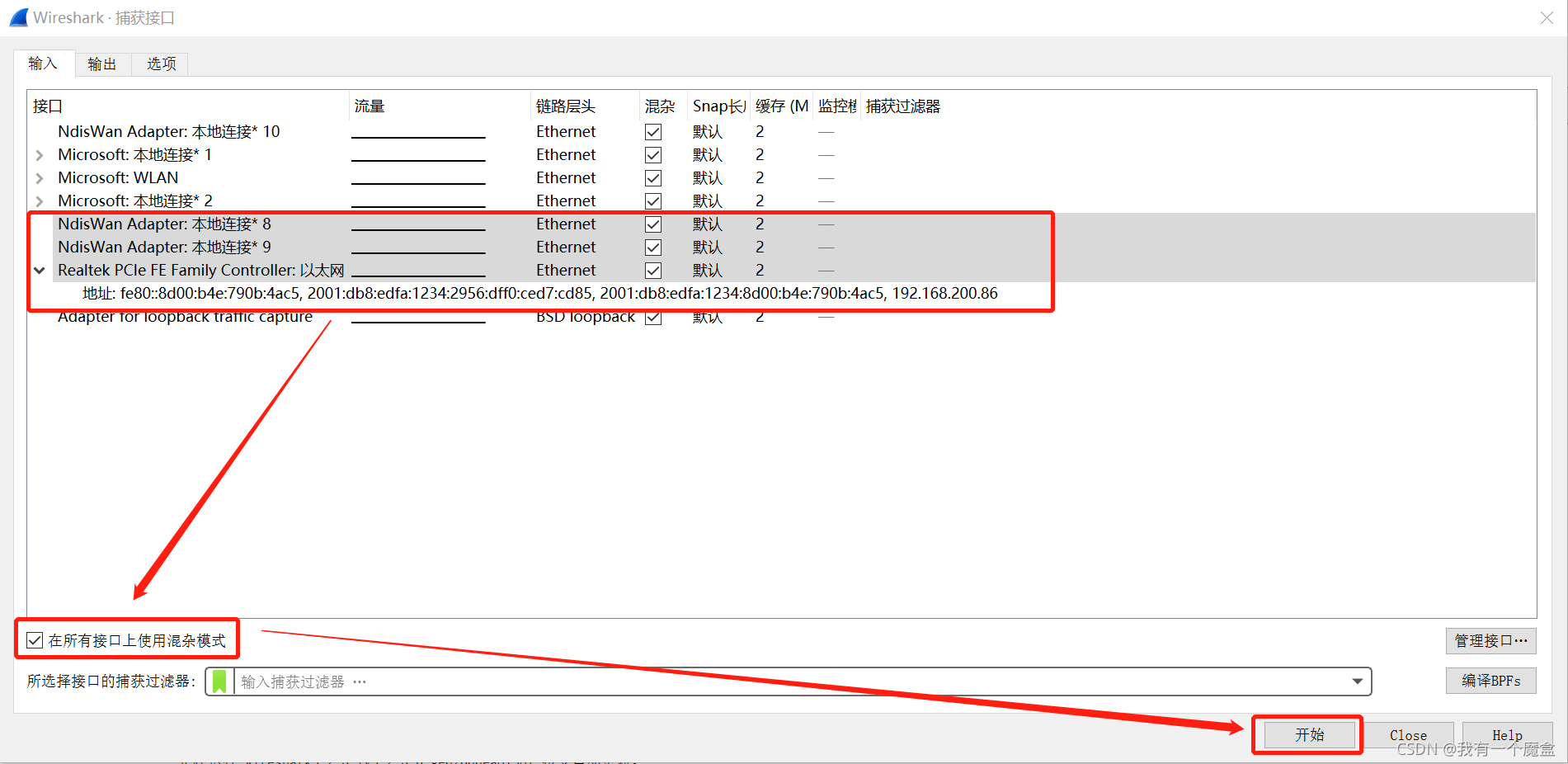This screenshot has height=764, width=1568.
Task: Click the Help button
Action: click(1507, 734)
